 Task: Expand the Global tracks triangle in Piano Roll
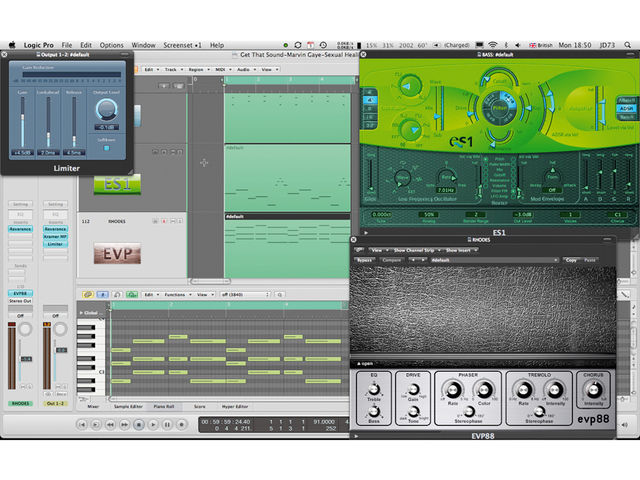[81, 313]
